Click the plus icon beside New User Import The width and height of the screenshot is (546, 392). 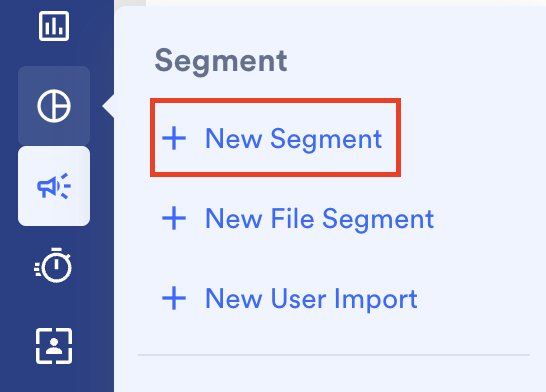pos(174,298)
